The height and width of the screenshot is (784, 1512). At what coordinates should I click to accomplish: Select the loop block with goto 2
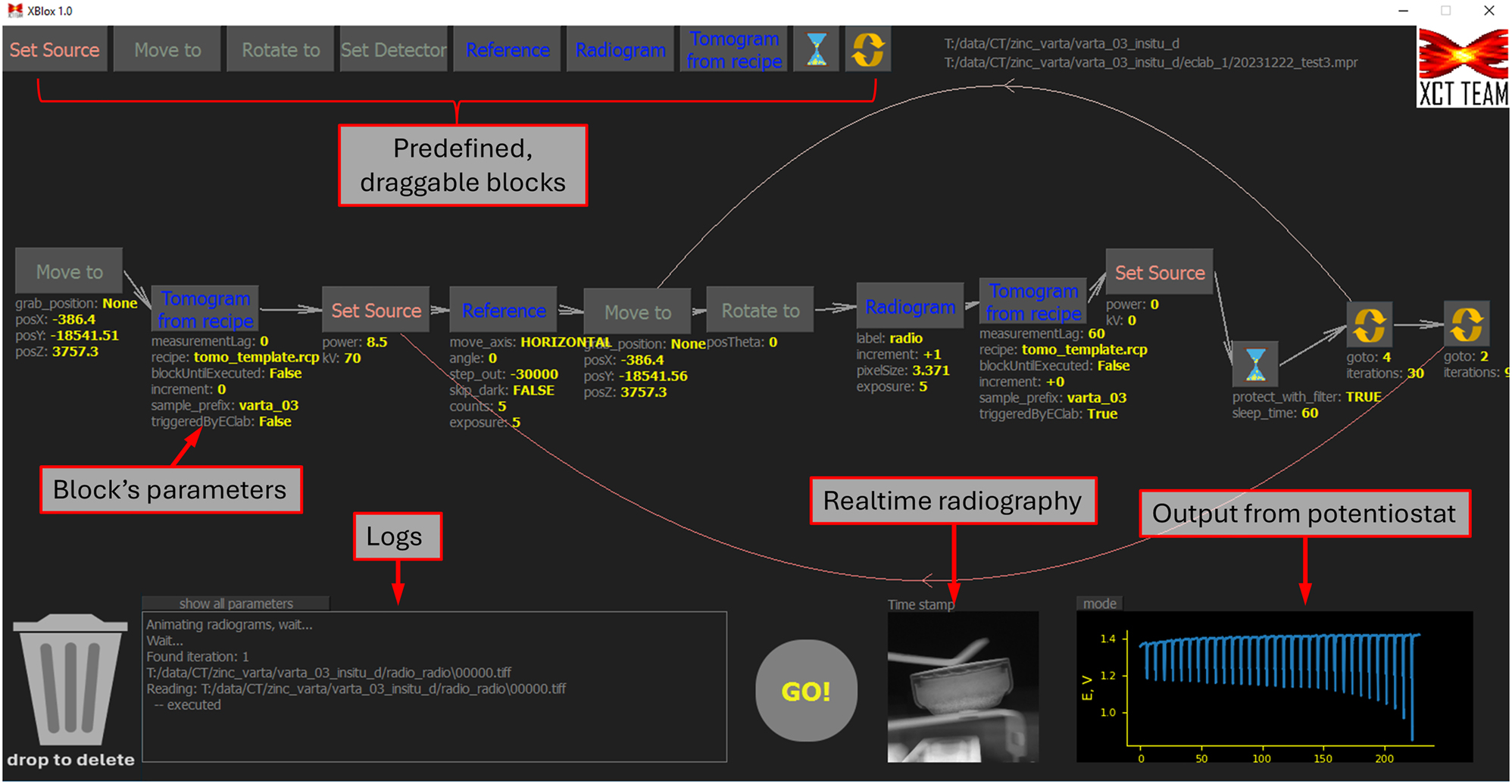tap(1466, 324)
